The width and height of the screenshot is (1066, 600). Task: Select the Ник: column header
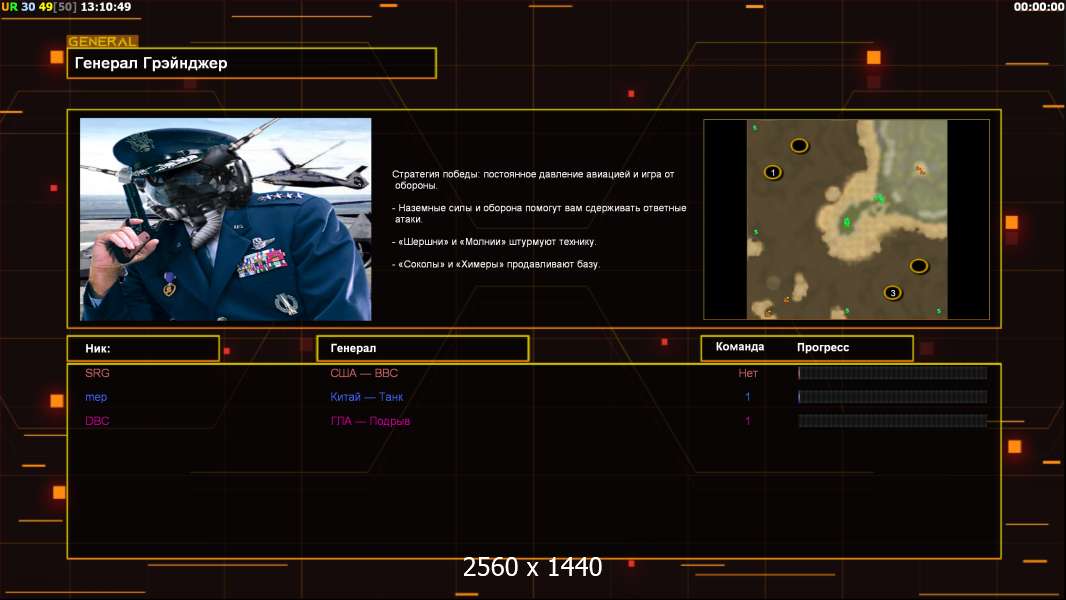[x=143, y=348]
